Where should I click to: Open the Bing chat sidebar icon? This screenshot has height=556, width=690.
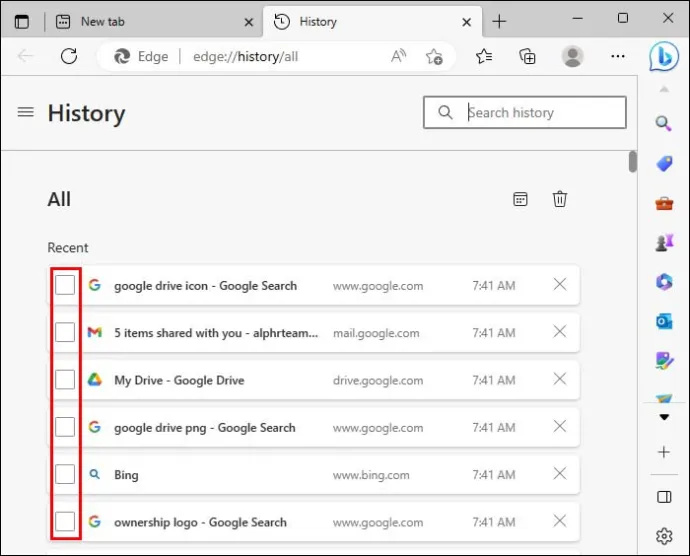(664, 56)
